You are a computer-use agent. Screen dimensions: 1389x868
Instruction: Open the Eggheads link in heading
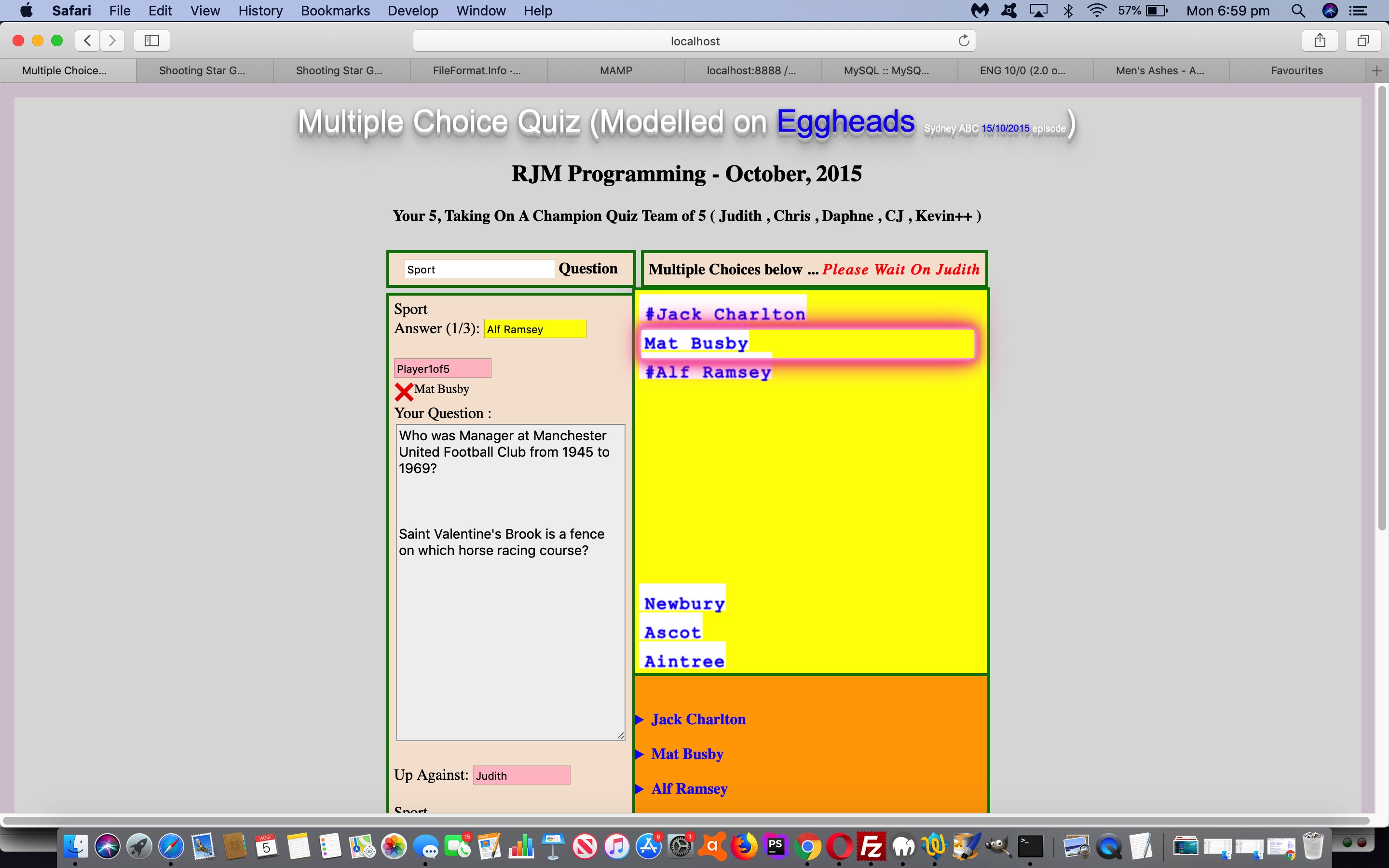click(845, 122)
